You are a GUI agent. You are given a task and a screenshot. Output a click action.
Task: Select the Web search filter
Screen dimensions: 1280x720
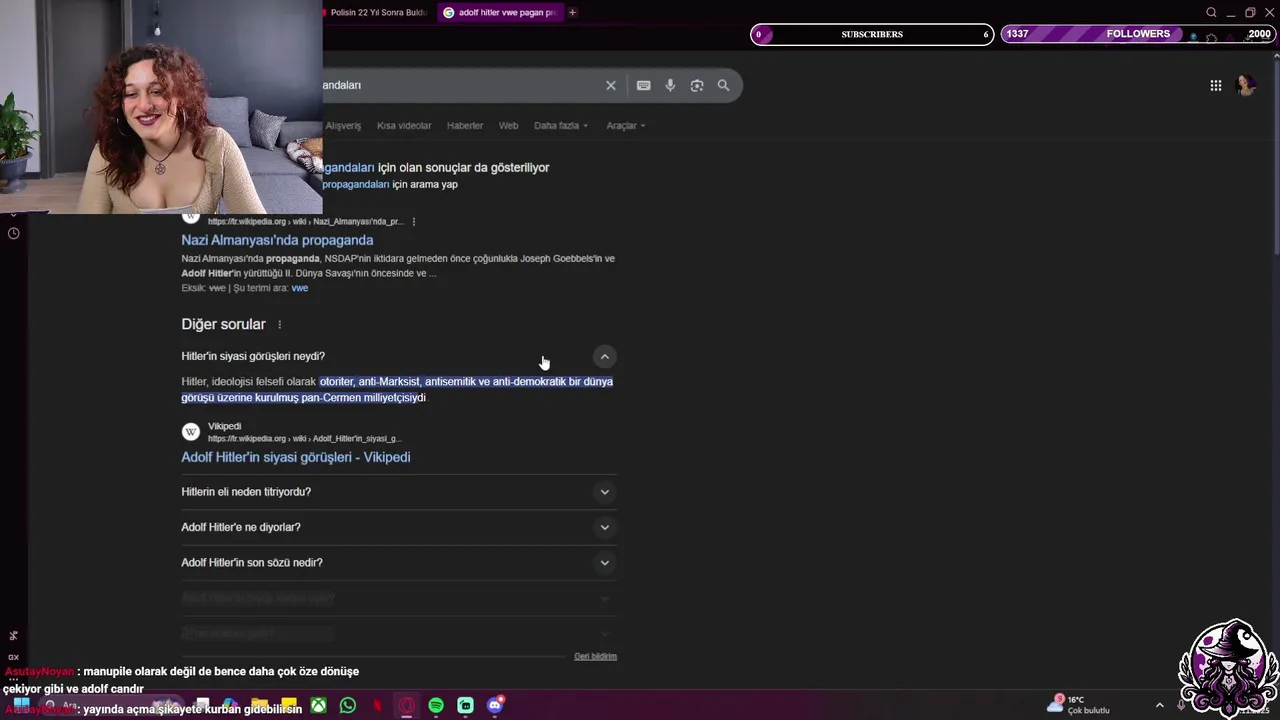tap(509, 125)
